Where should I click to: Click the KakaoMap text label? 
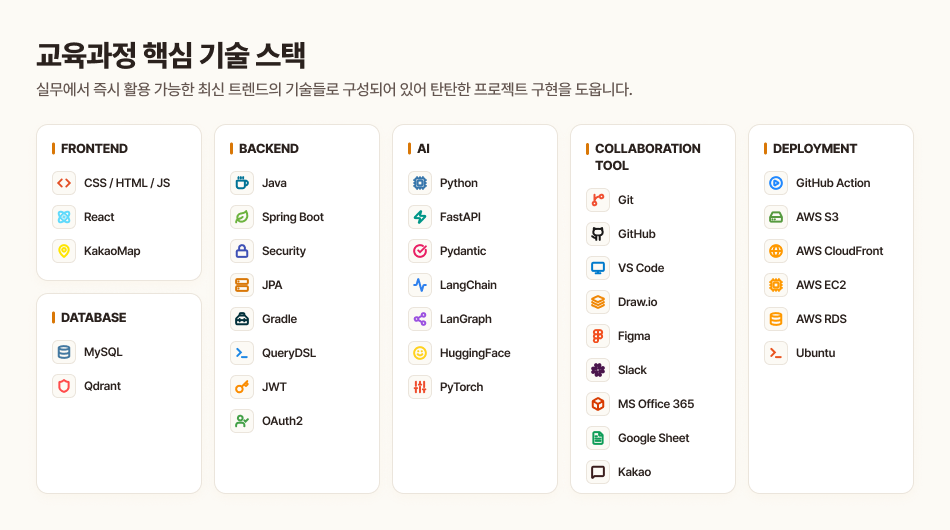(x=112, y=251)
